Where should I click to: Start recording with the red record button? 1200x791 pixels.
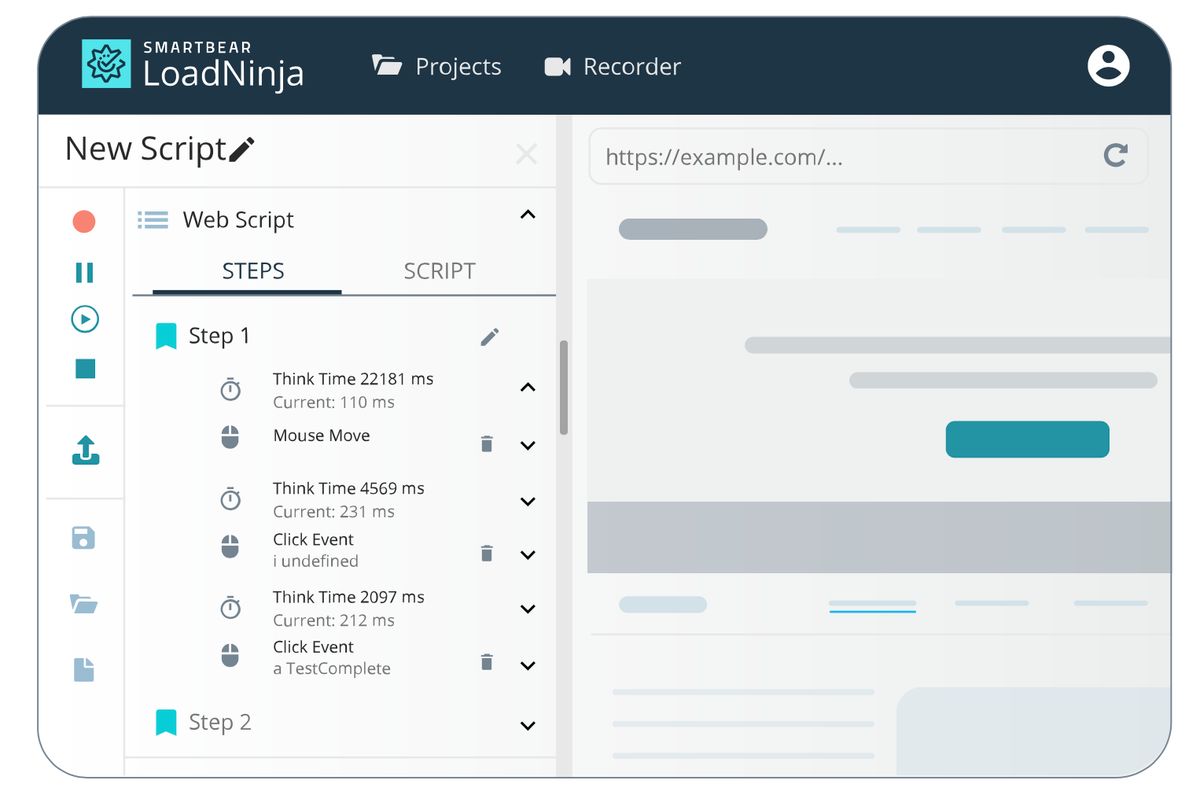click(83, 221)
